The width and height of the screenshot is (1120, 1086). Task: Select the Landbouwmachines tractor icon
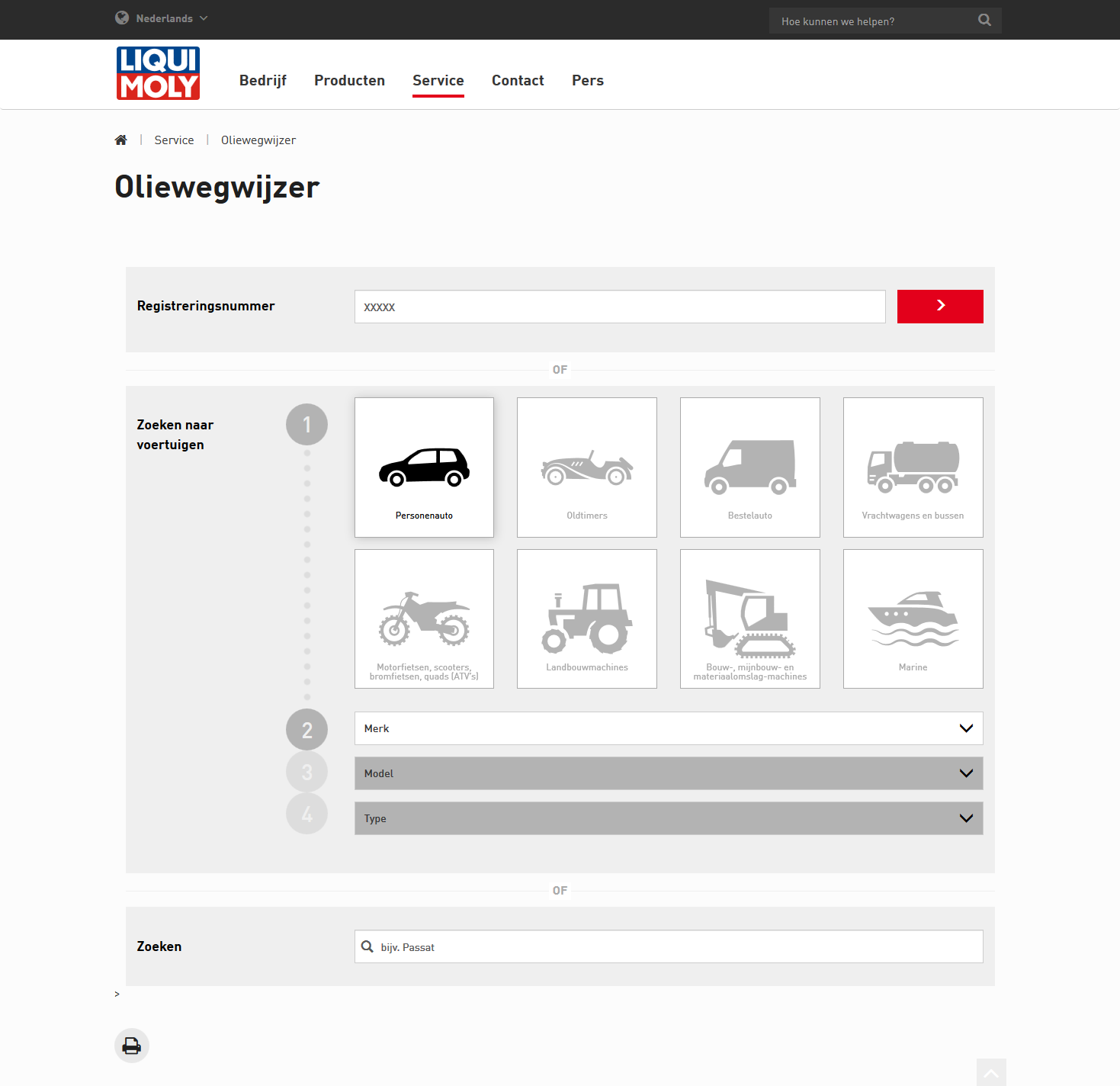[586, 619]
